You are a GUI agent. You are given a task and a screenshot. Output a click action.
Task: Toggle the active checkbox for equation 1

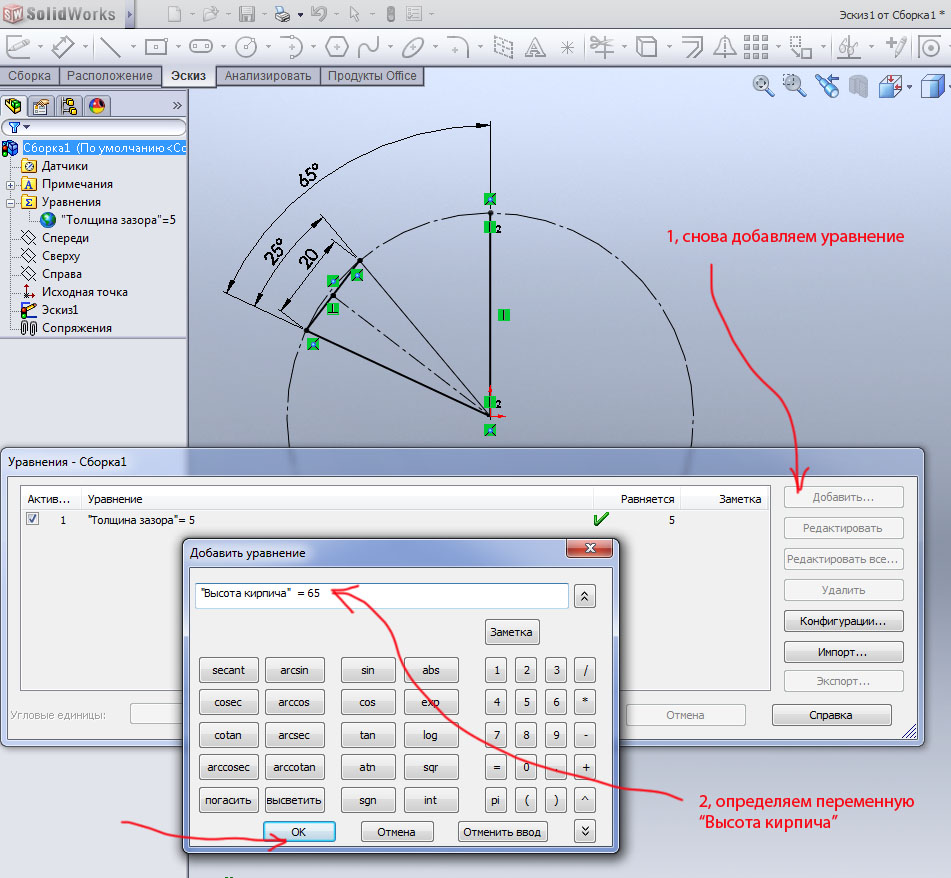33,520
